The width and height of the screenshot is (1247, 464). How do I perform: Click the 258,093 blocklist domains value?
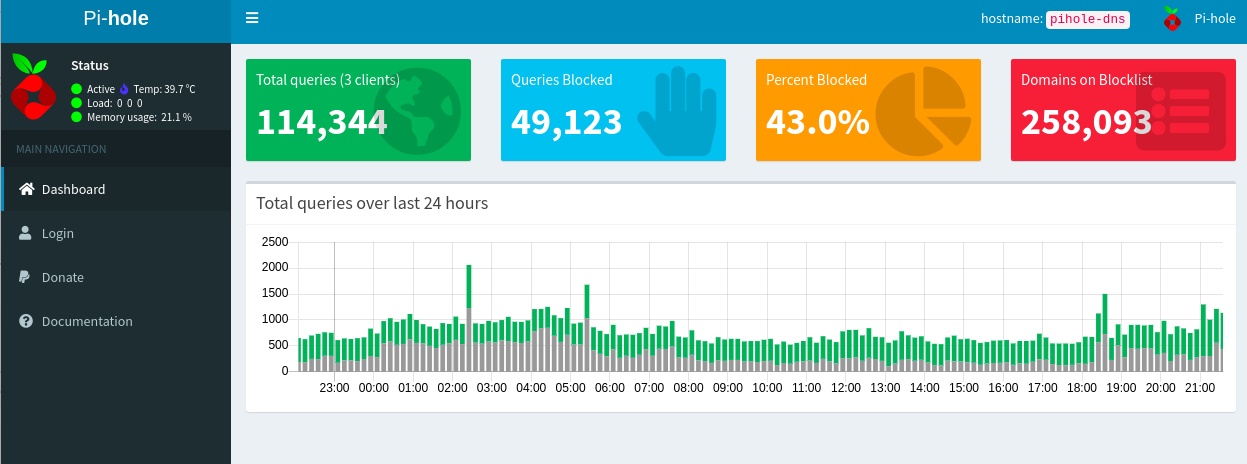click(1086, 122)
